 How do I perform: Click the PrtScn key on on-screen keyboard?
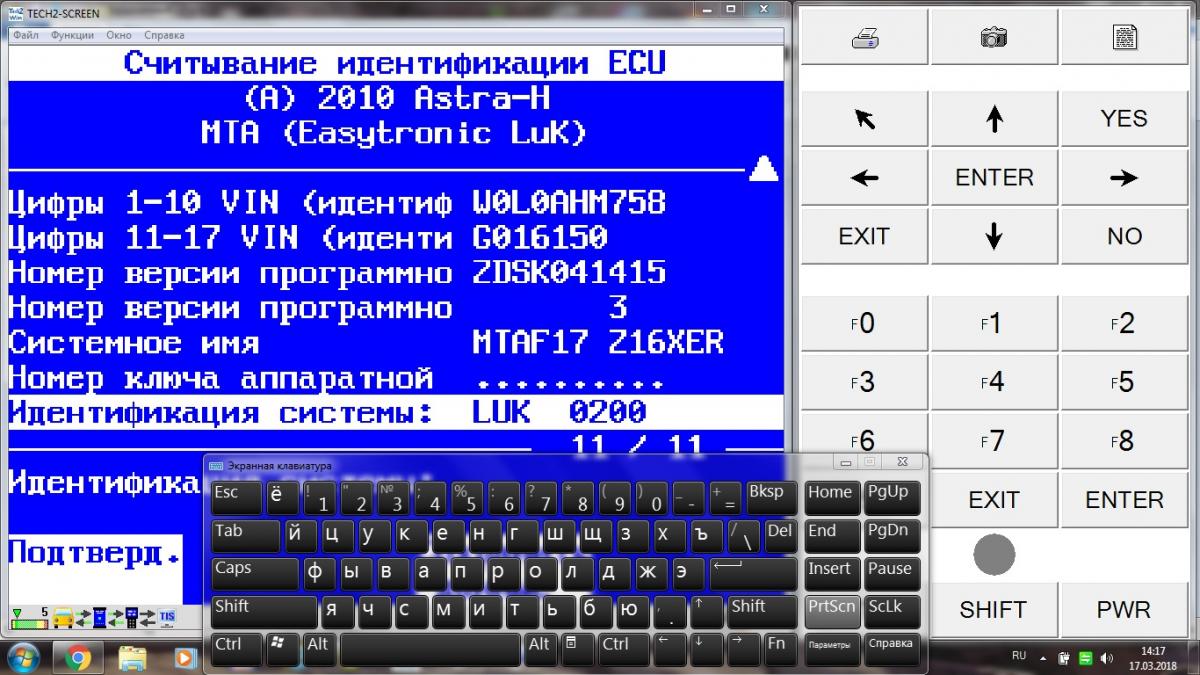[x=832, y=611]
